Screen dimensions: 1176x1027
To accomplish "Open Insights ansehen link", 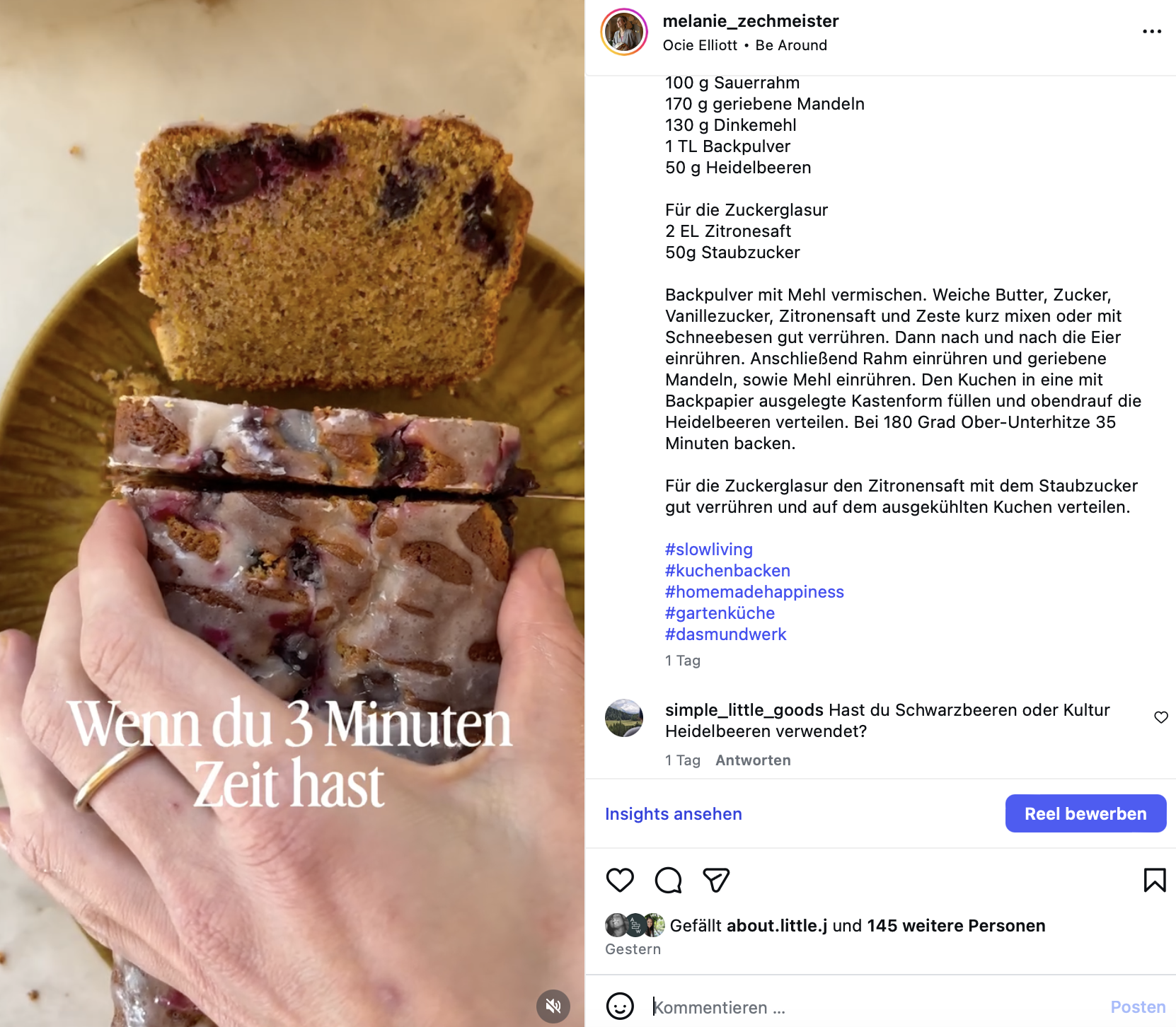I will (x=674, y=814).
